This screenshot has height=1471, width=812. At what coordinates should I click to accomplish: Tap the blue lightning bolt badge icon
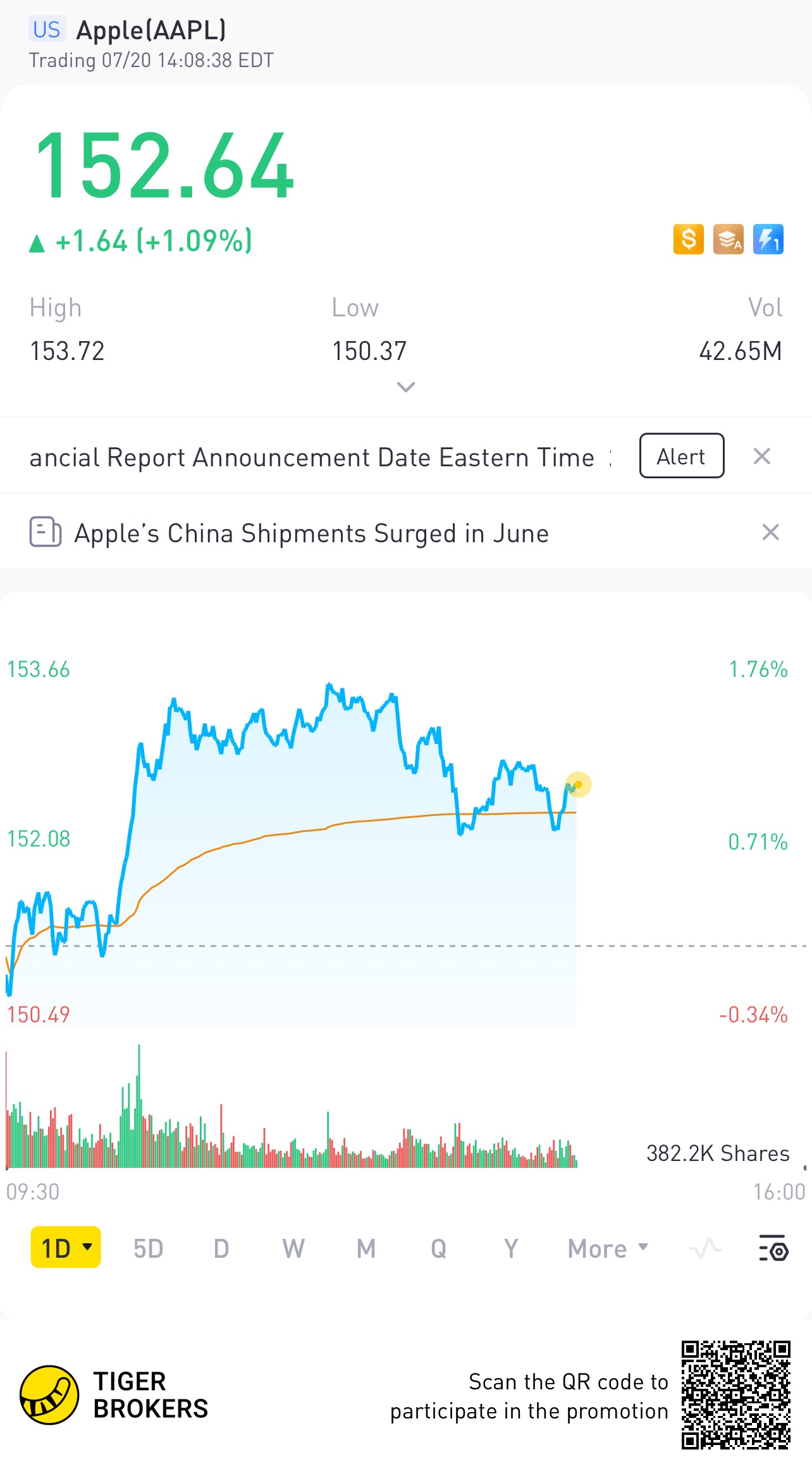(x=768, y=239)
